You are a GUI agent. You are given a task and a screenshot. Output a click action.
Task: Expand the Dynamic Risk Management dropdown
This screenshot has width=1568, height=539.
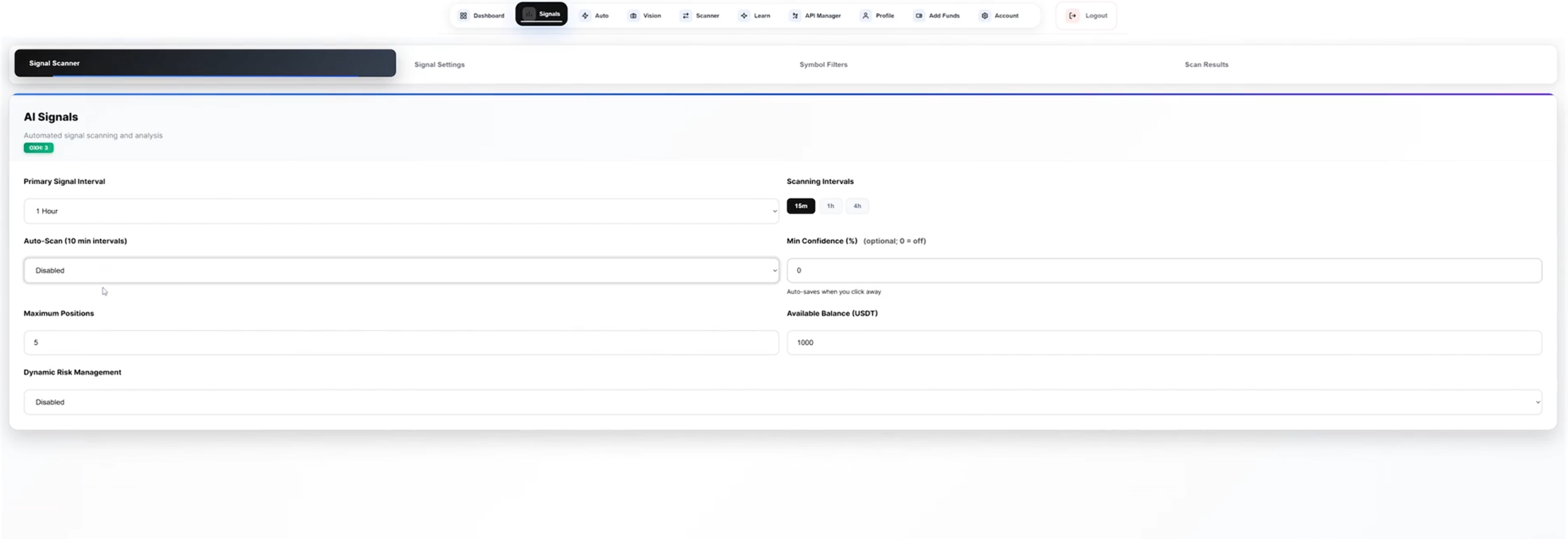click(x=782, y=402)
